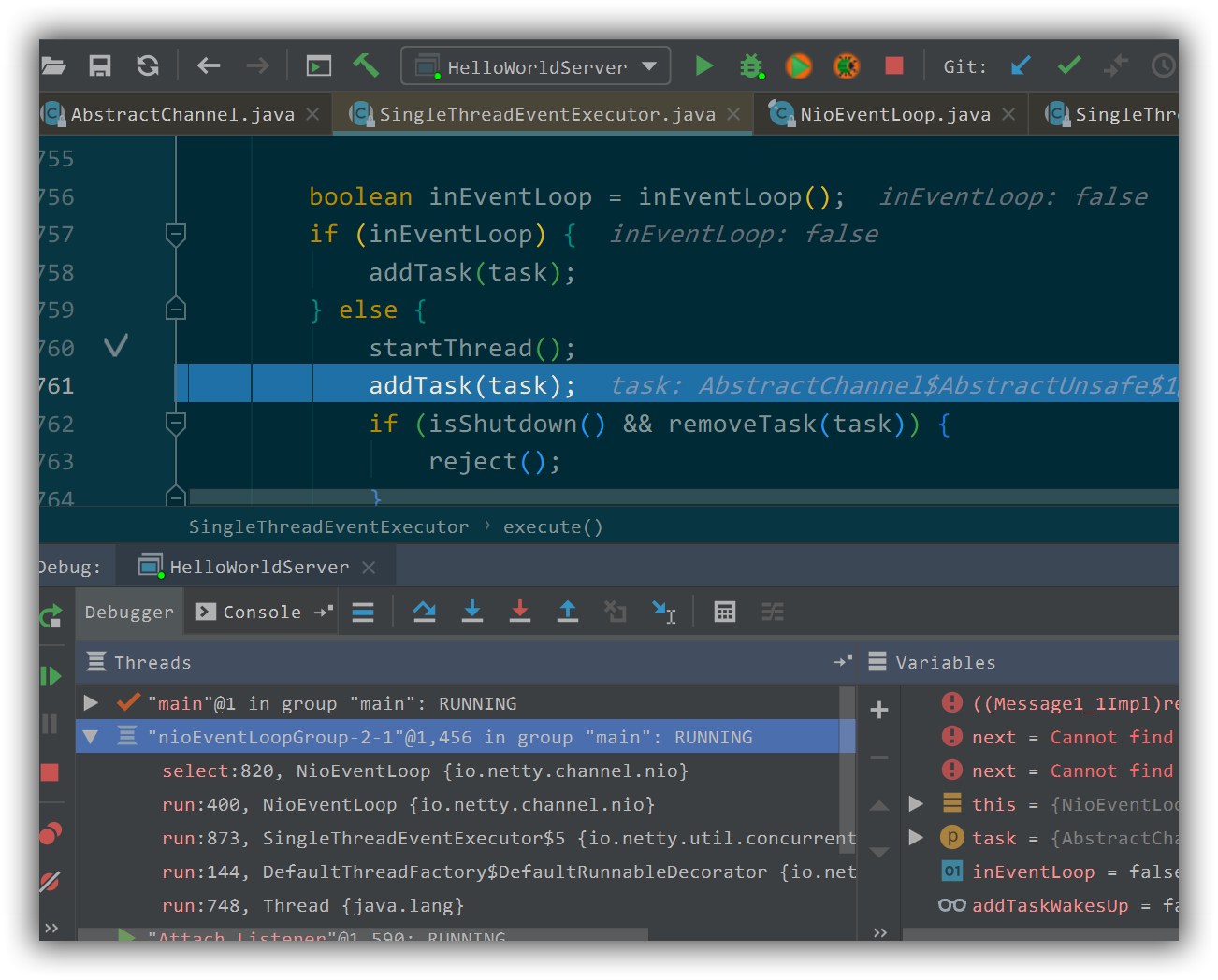
Task: Click the Step Over icon
Action: coord(425,612)
